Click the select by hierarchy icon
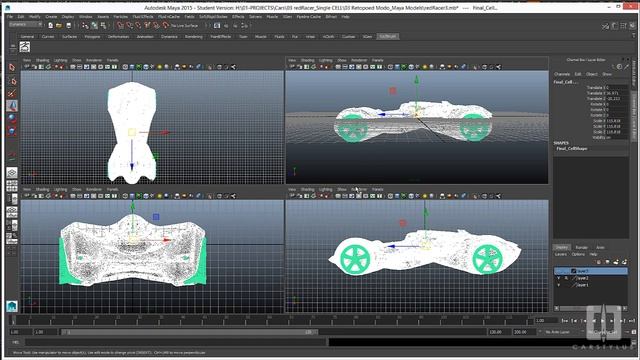 tap(85, 25)
